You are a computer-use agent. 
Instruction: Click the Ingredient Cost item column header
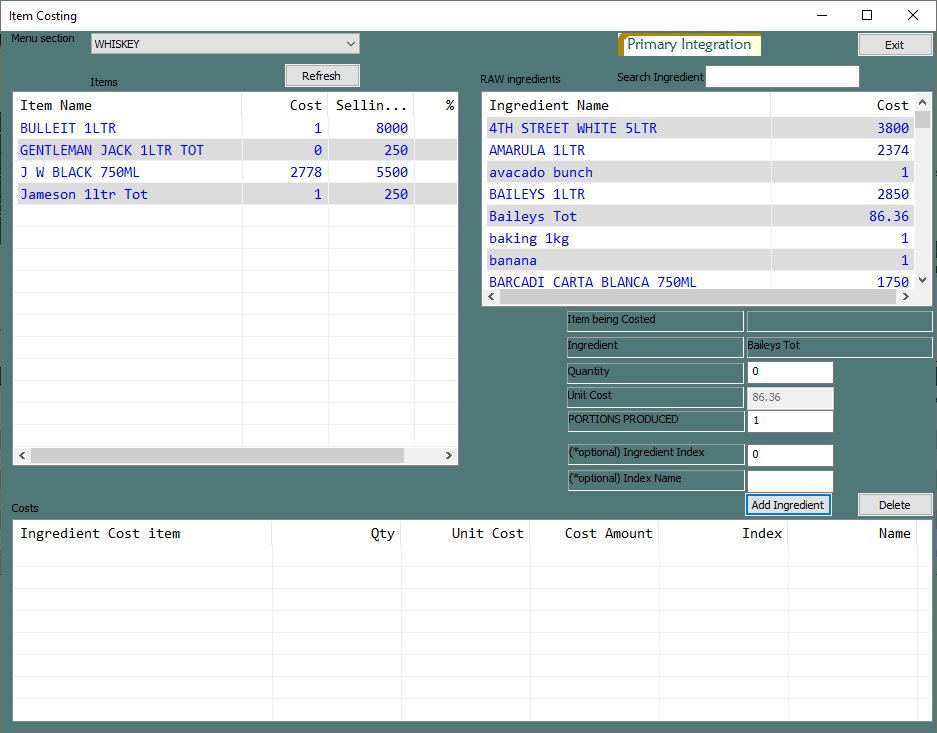point(143,533)
